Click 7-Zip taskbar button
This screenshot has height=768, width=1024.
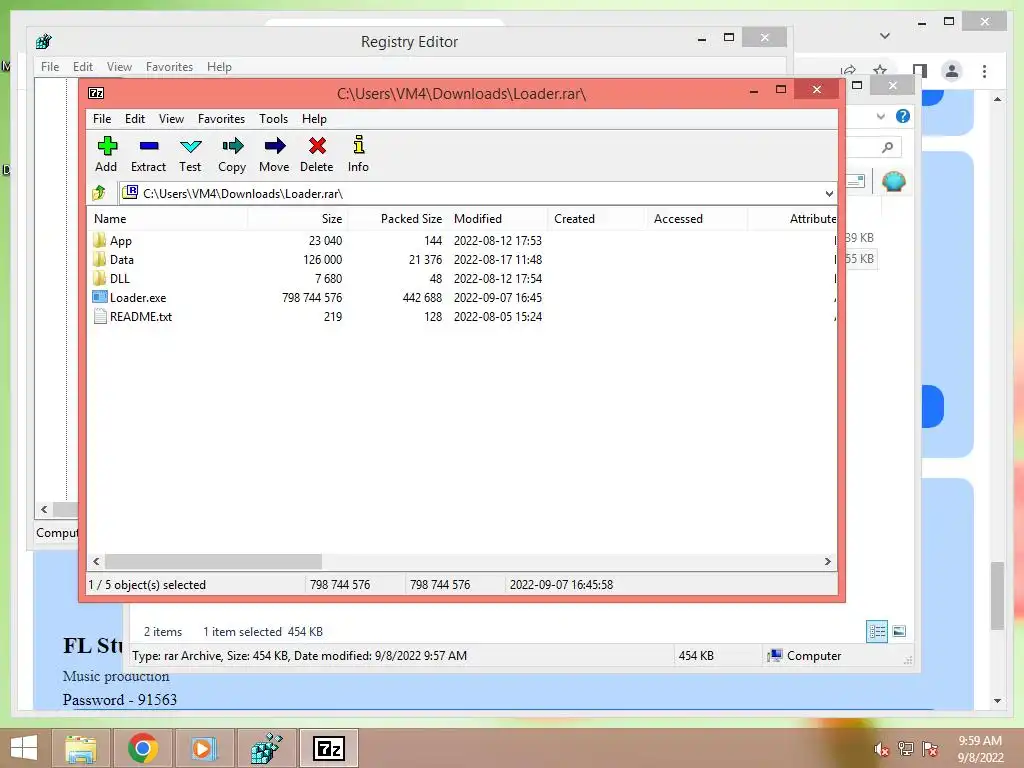[329, 748]
